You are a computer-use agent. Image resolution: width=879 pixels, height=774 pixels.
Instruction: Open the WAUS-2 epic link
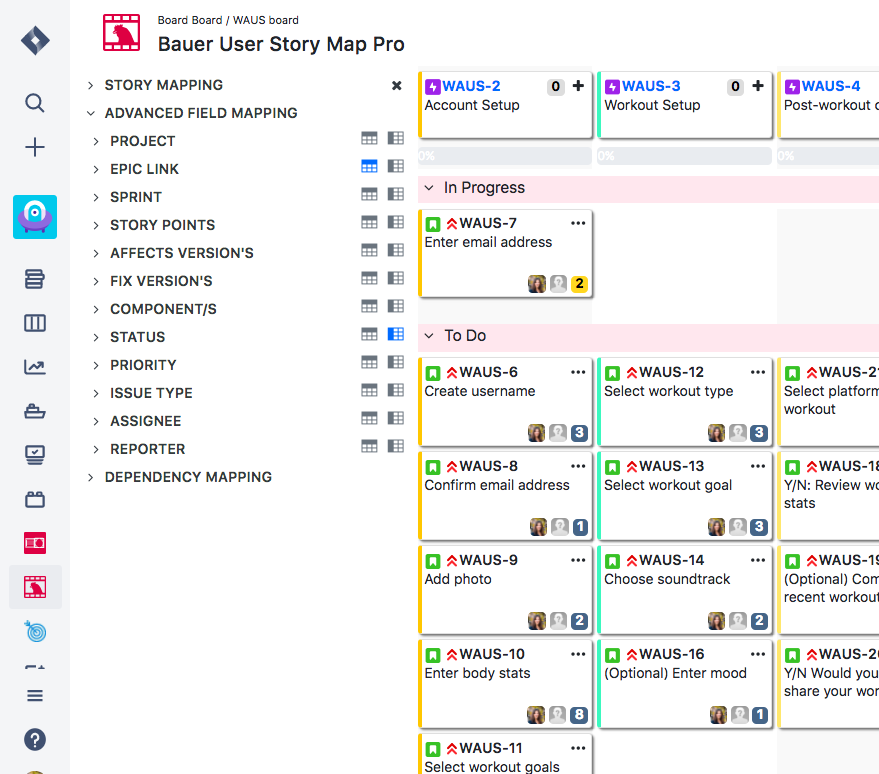click(x=471, y=86)
